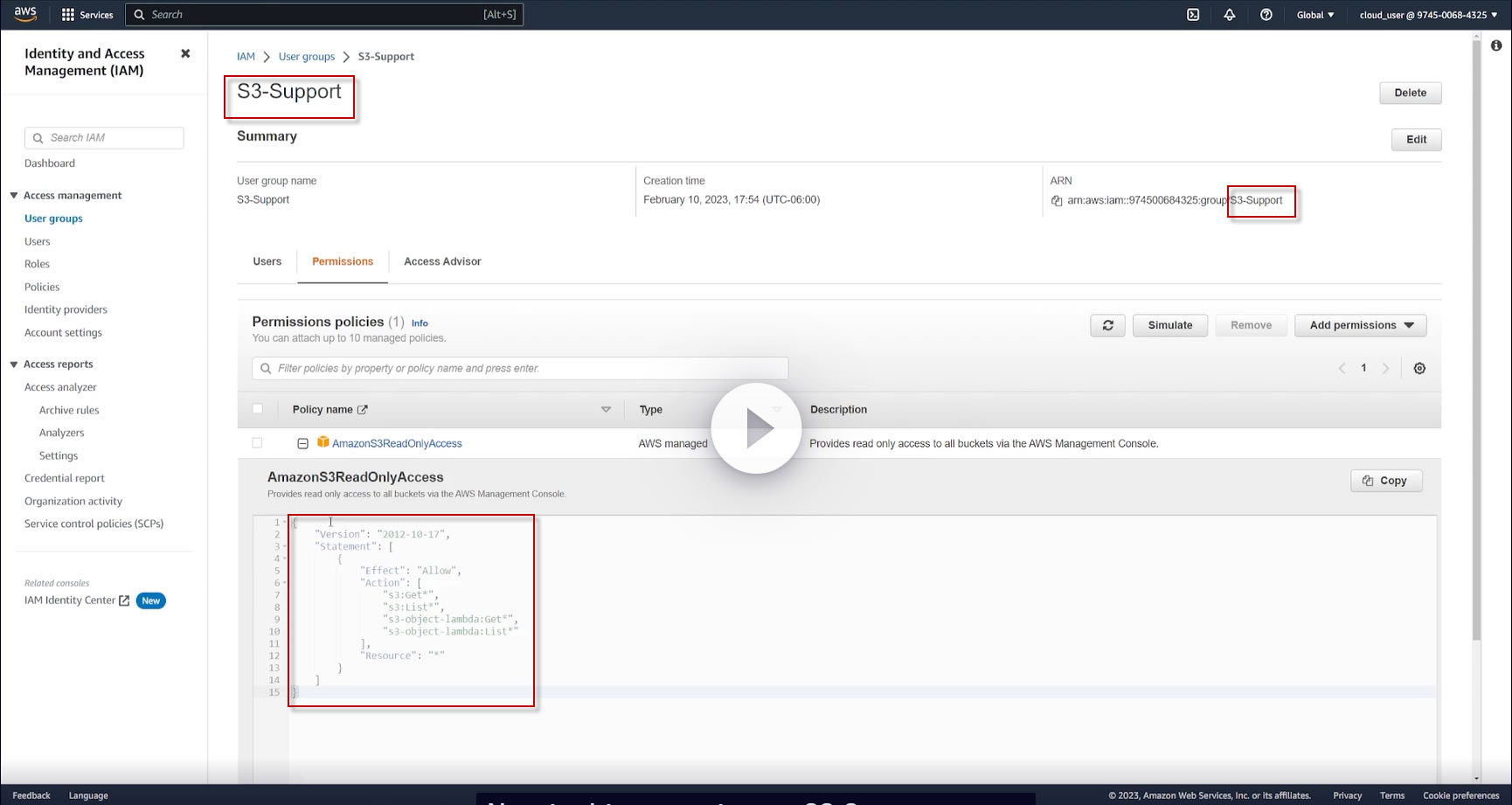Screen dimensions: 1512x805
Task: Open Dashboard in the IAM sidebar
Action: [50, 163]
